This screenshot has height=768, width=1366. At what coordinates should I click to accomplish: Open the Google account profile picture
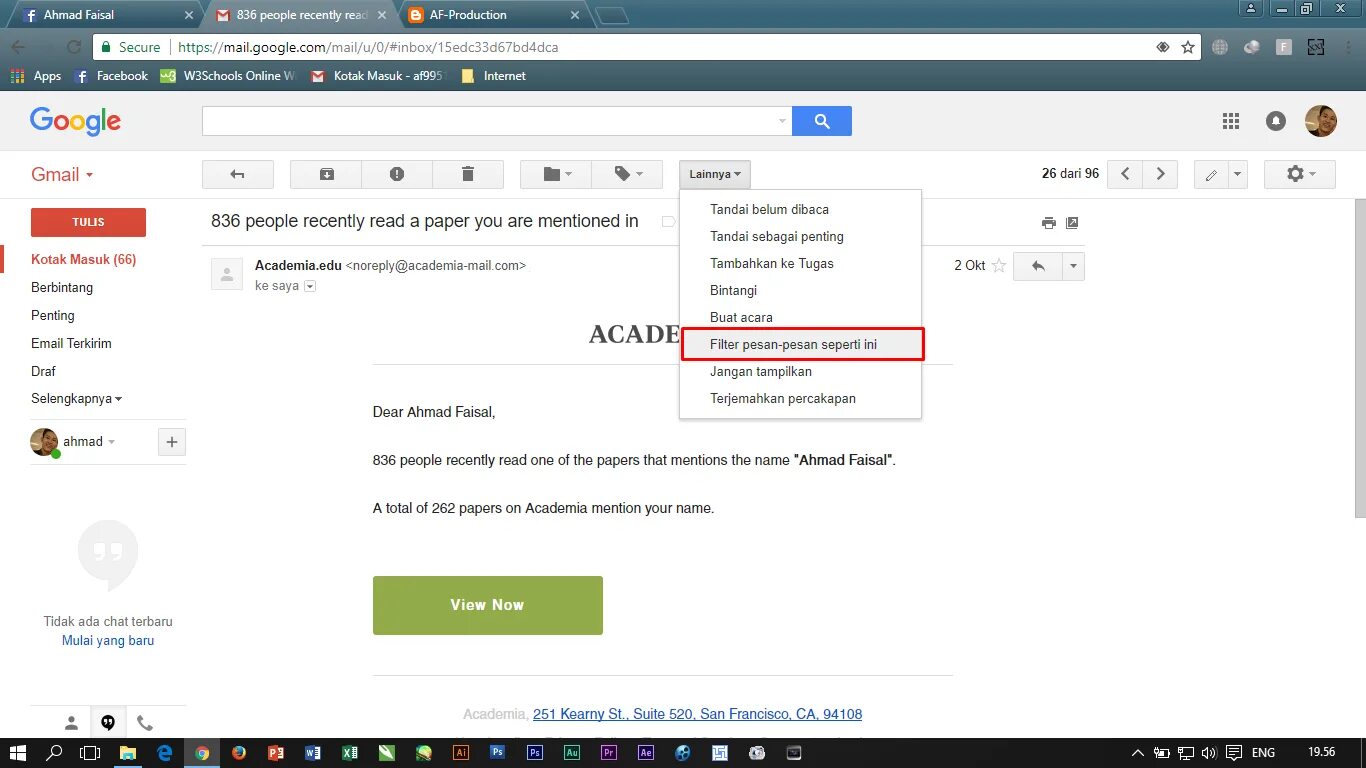click(1321, 121)
